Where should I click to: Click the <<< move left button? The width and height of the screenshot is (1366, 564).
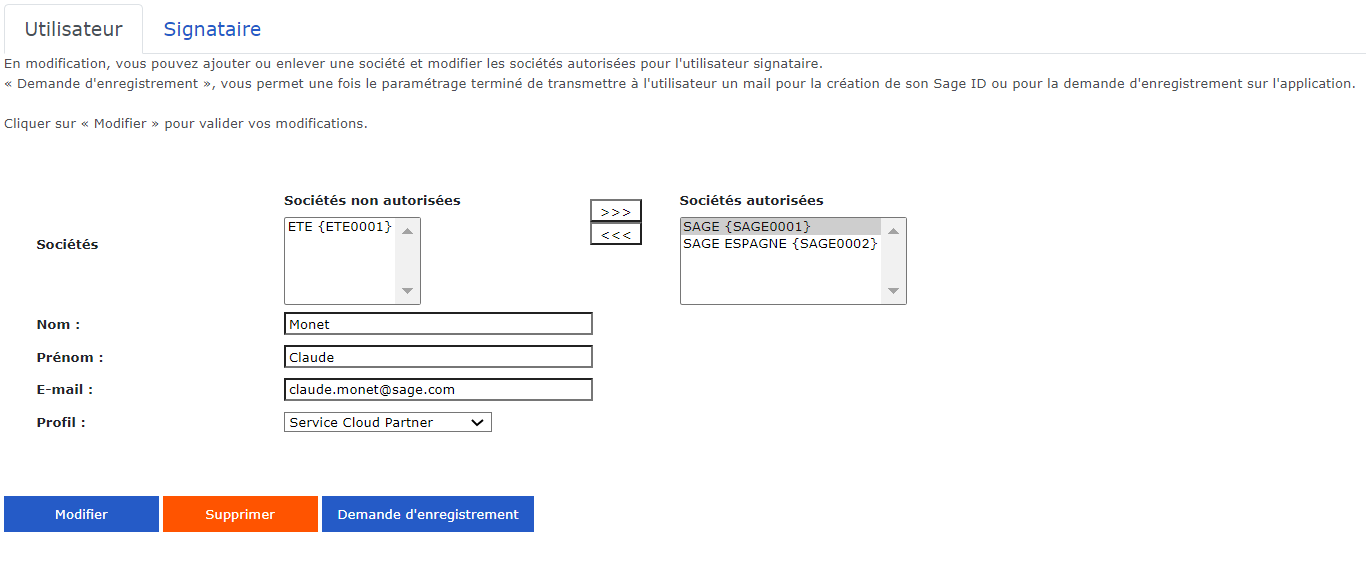click(x=615, y=234)
